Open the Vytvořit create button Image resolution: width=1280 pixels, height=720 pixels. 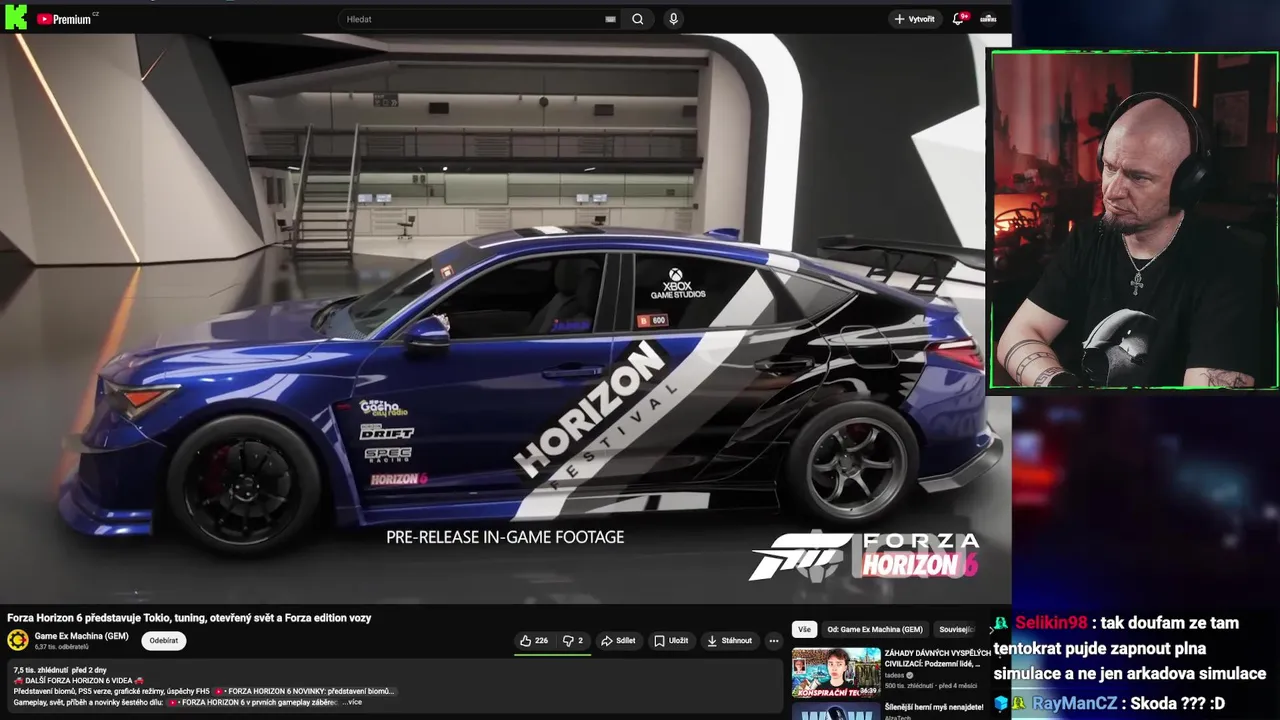[915, 19]
